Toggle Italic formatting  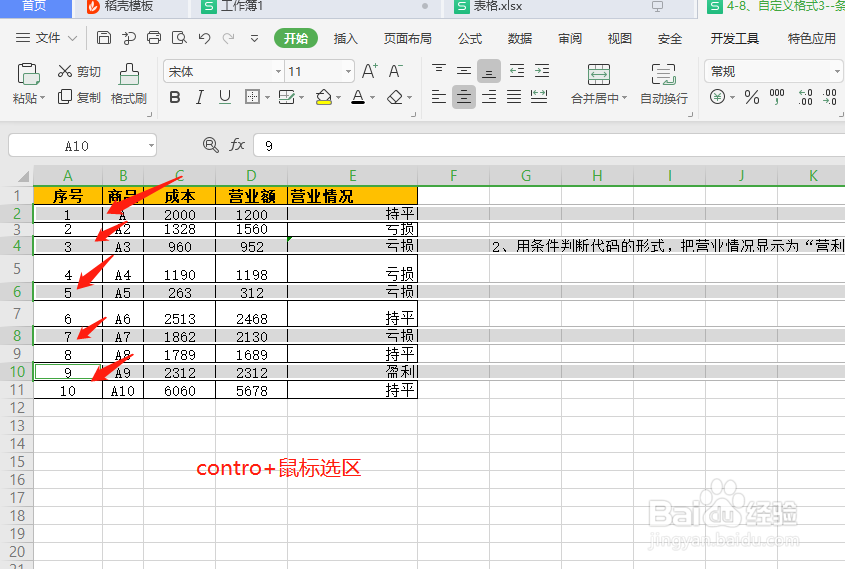(199, 98)
